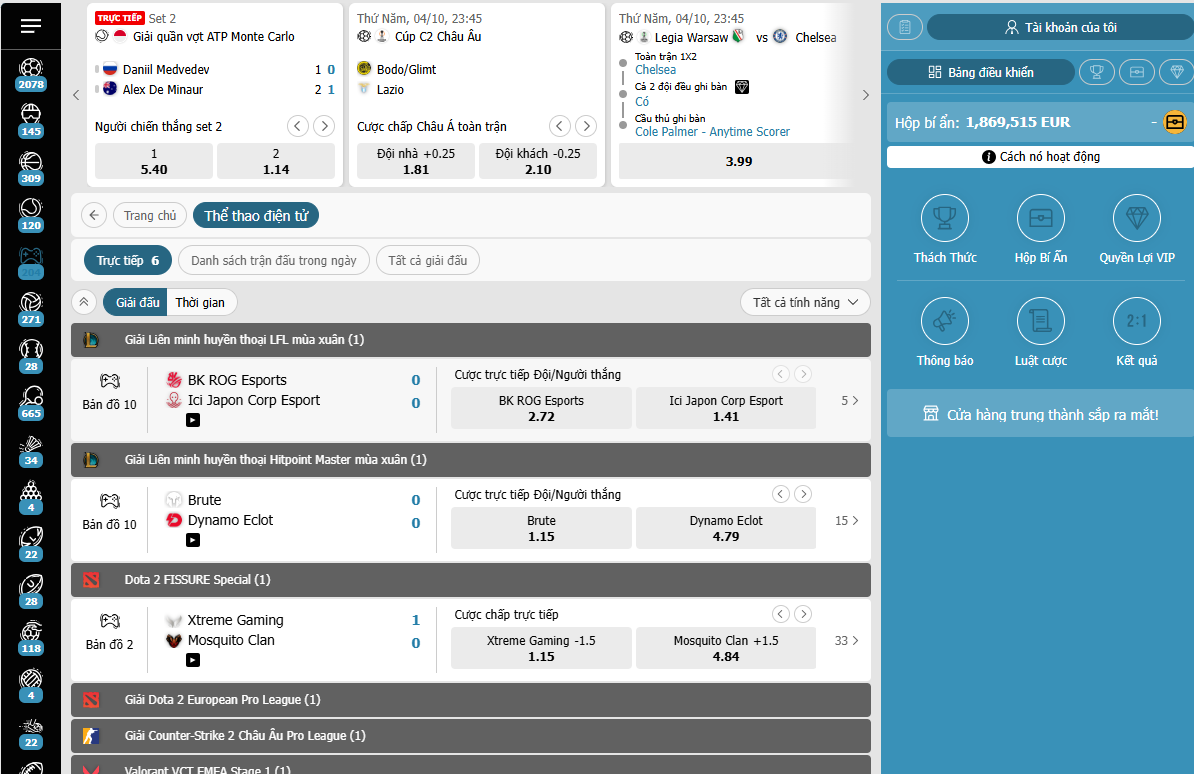Select Giải đấu grouping option

coord(137,302)
